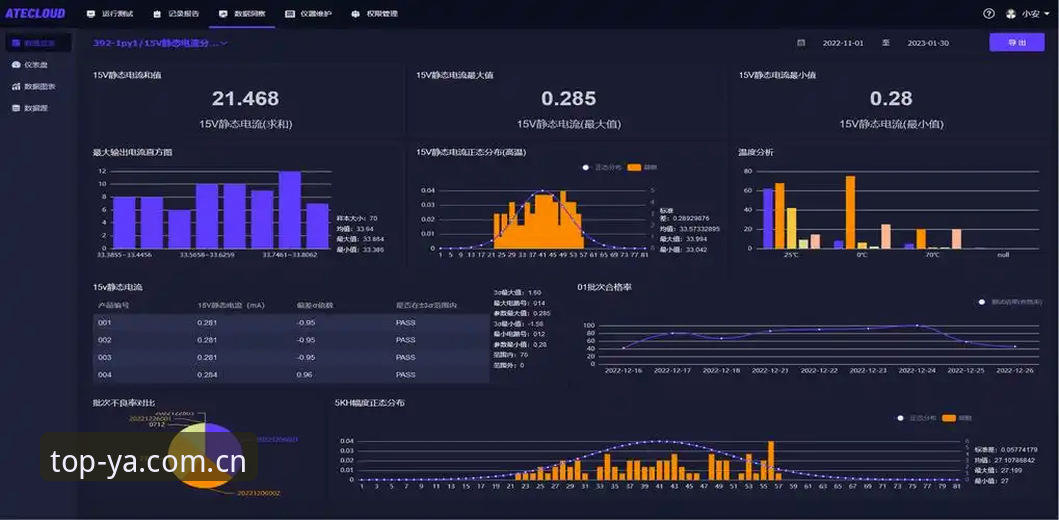Click the purple bar above 25℃
The width and height of the screenshot is (1059, 520).
tap(768, 219)
